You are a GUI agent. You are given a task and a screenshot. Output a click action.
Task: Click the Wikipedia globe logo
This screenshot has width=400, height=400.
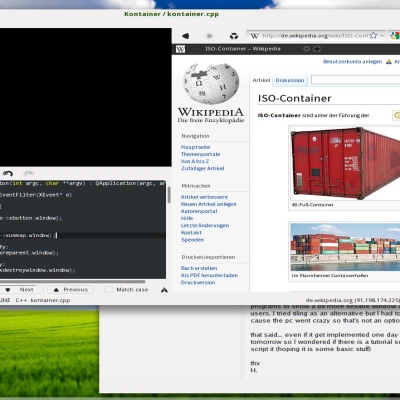[x=211, y=84]
